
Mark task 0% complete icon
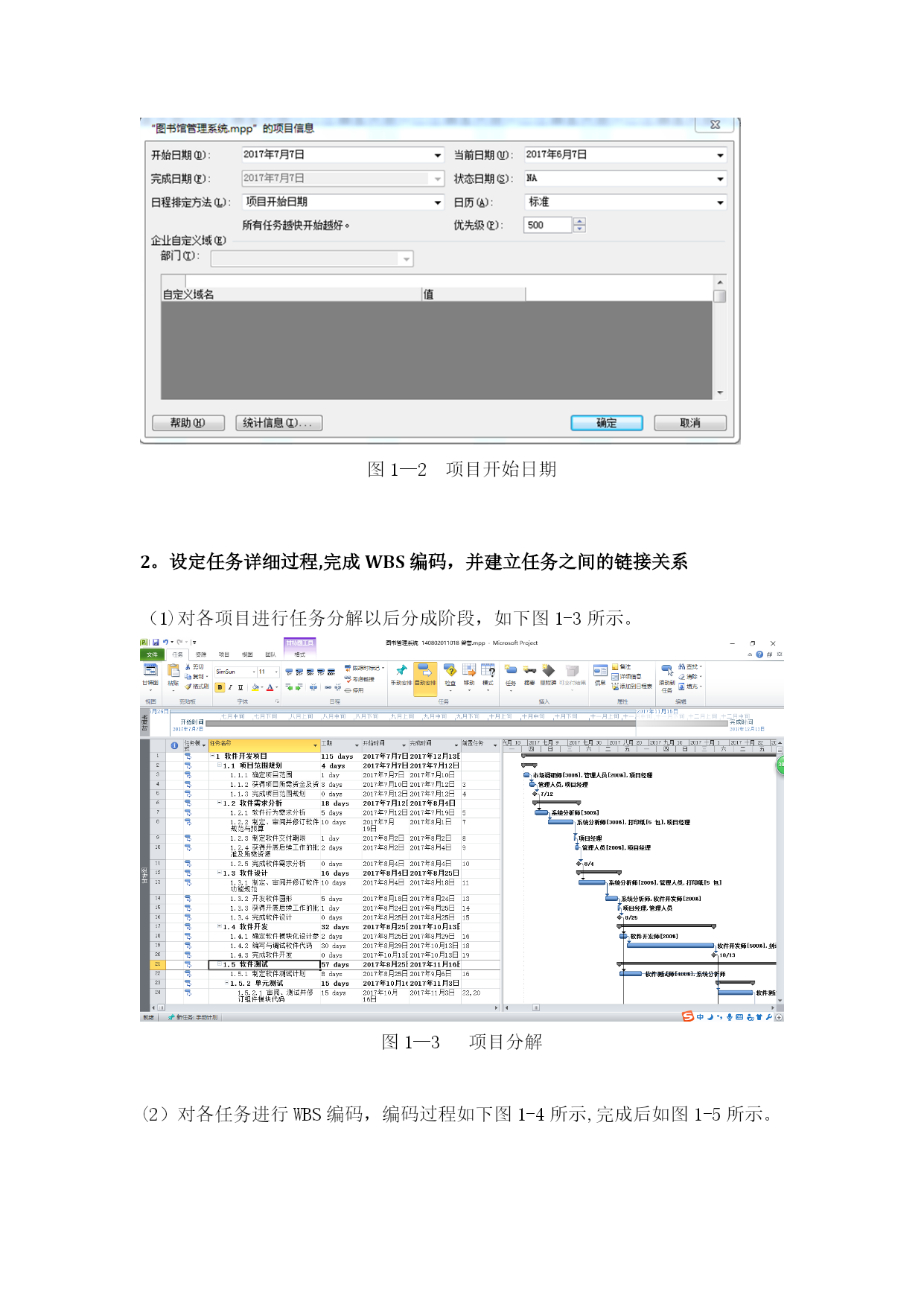tap(289, 672)
